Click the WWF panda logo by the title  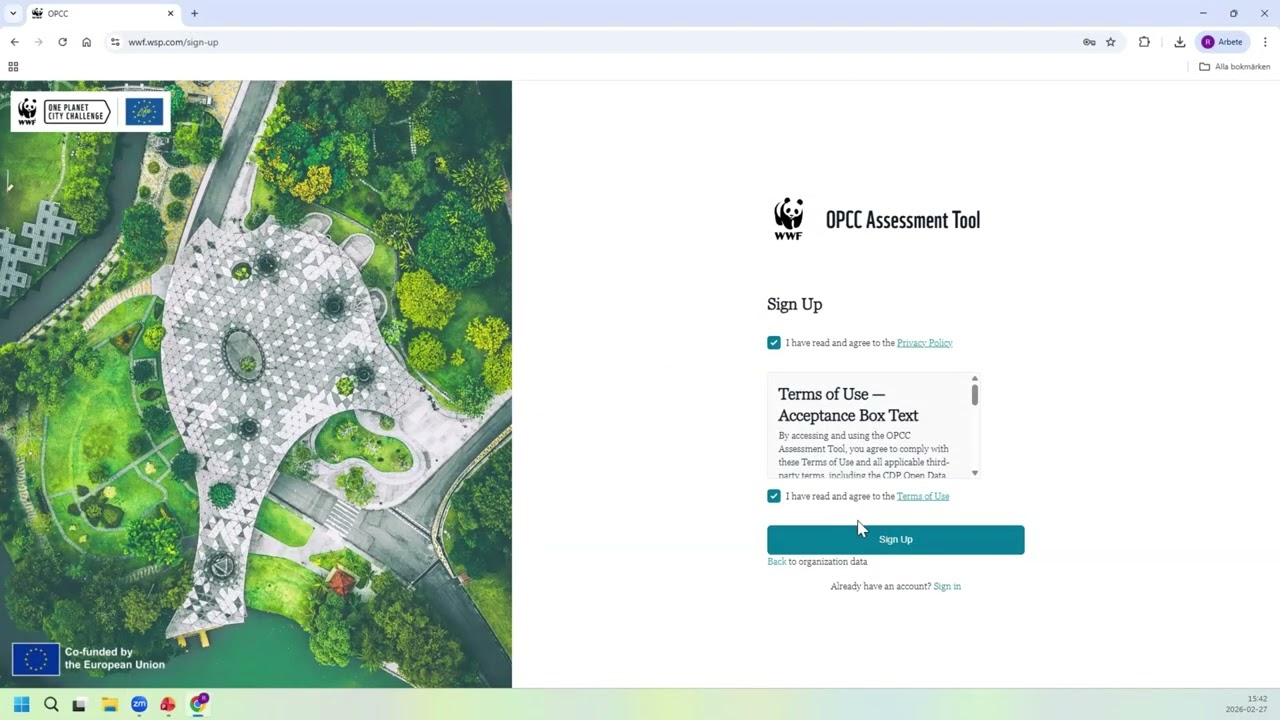point(788,220)
